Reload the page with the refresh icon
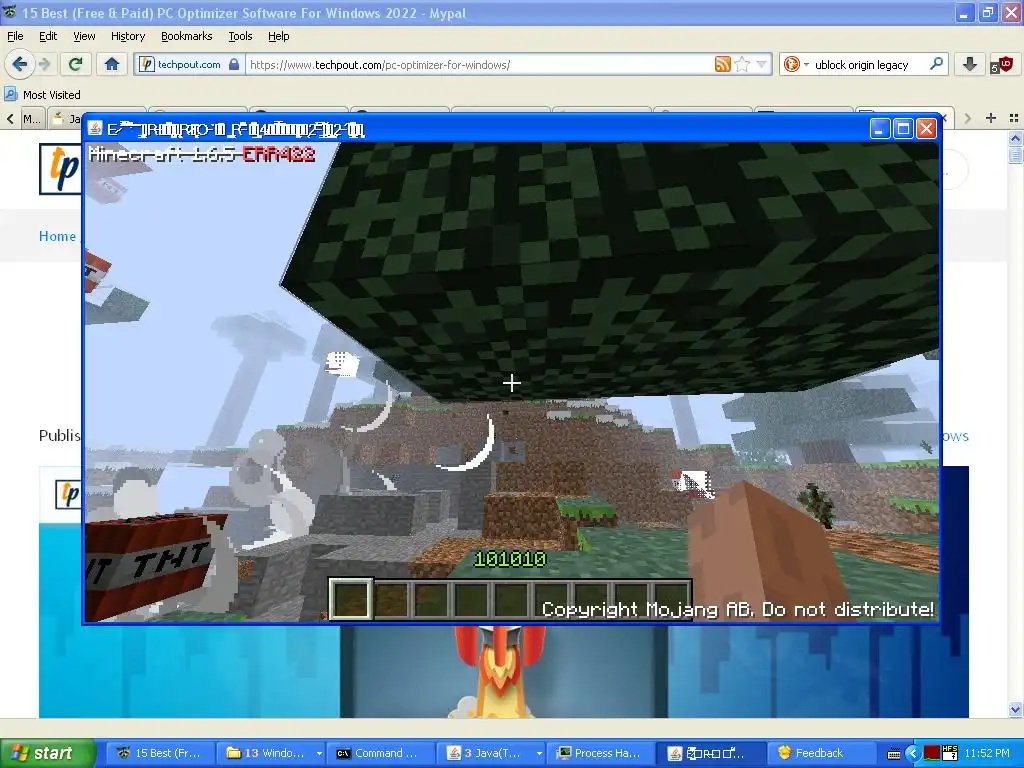This screenshot has width=1024, height=768. click(x=75, y=64)
